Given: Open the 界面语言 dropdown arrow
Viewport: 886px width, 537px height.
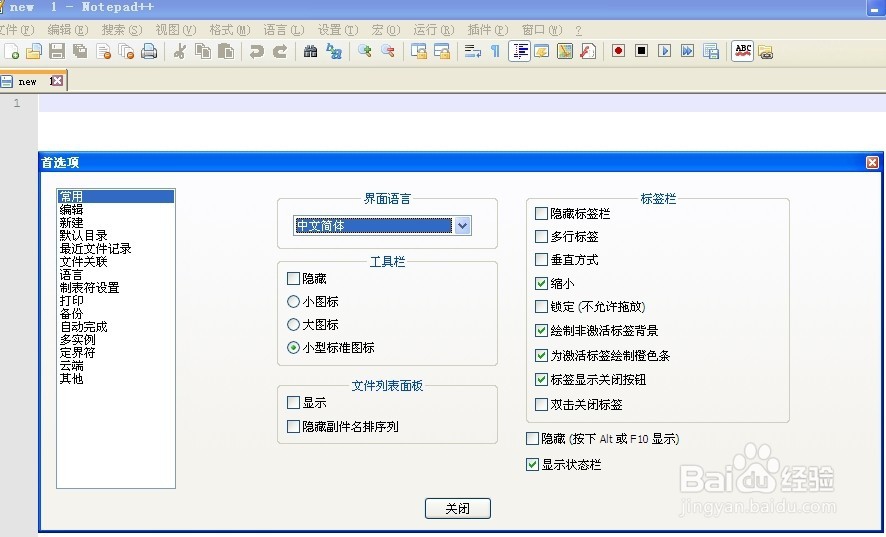Looking at the screenshot, I should (462, 226).
